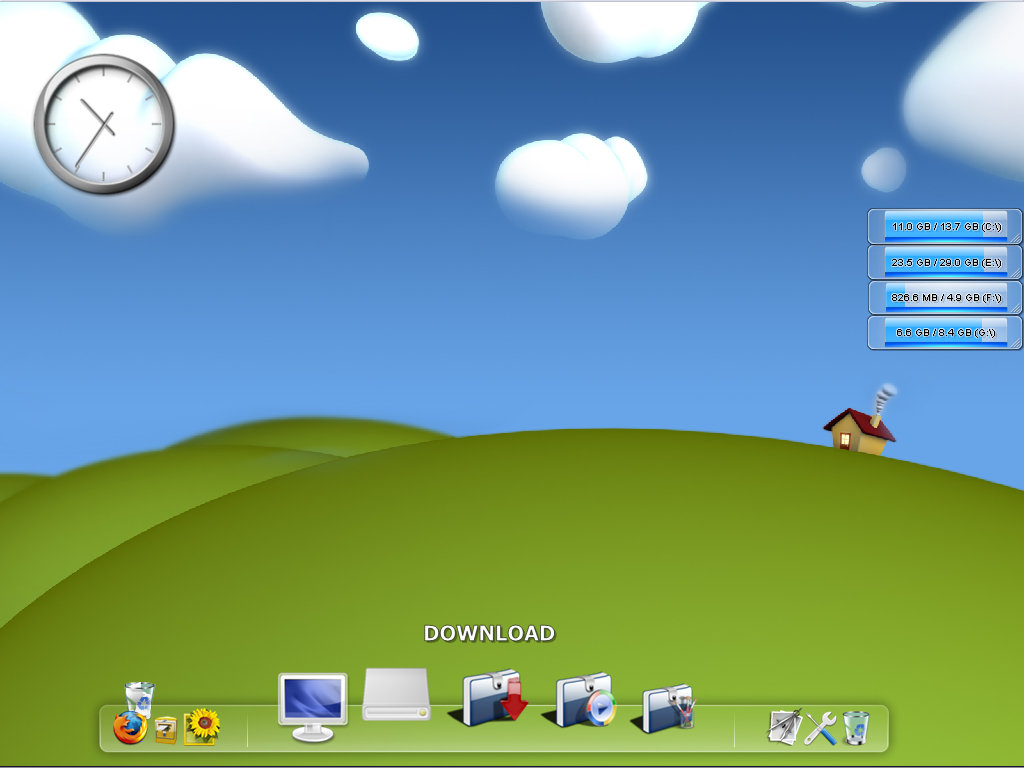Click the F:\ drive space gauge

[943, 297]
